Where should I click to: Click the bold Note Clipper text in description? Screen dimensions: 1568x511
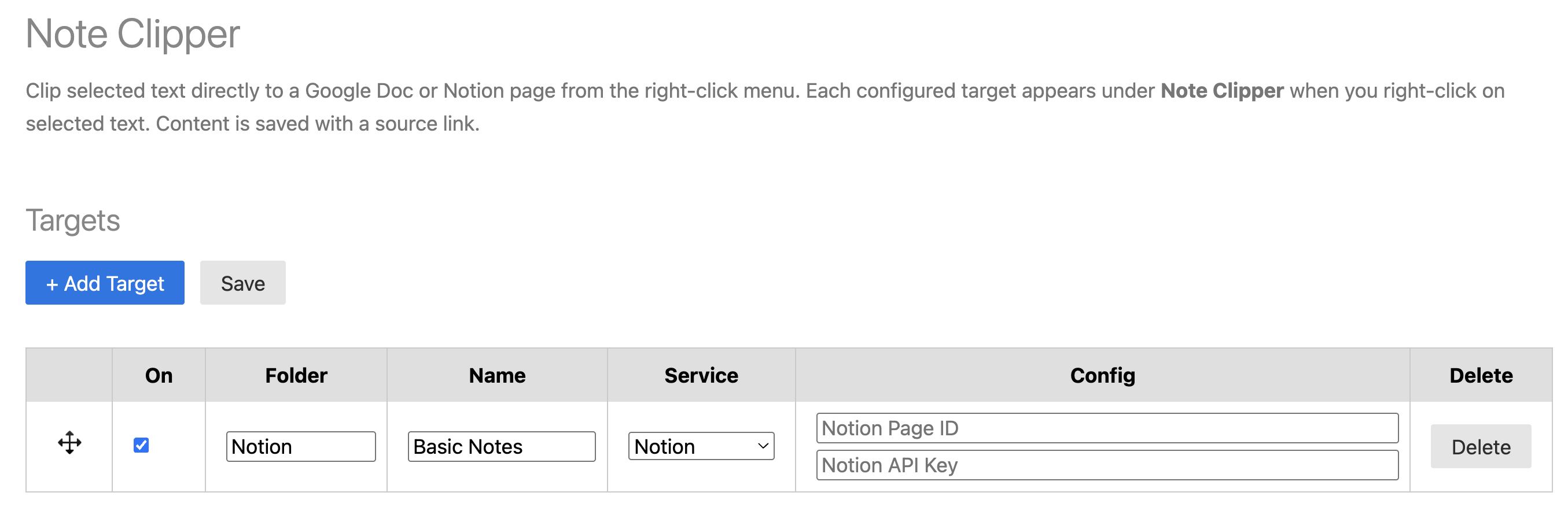pyautogui.click(x=1221, y=91)
